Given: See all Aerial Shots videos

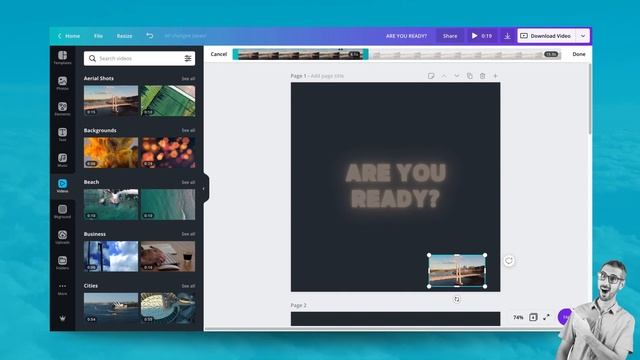Looking at the screenshot, I should tap(188, 78).
